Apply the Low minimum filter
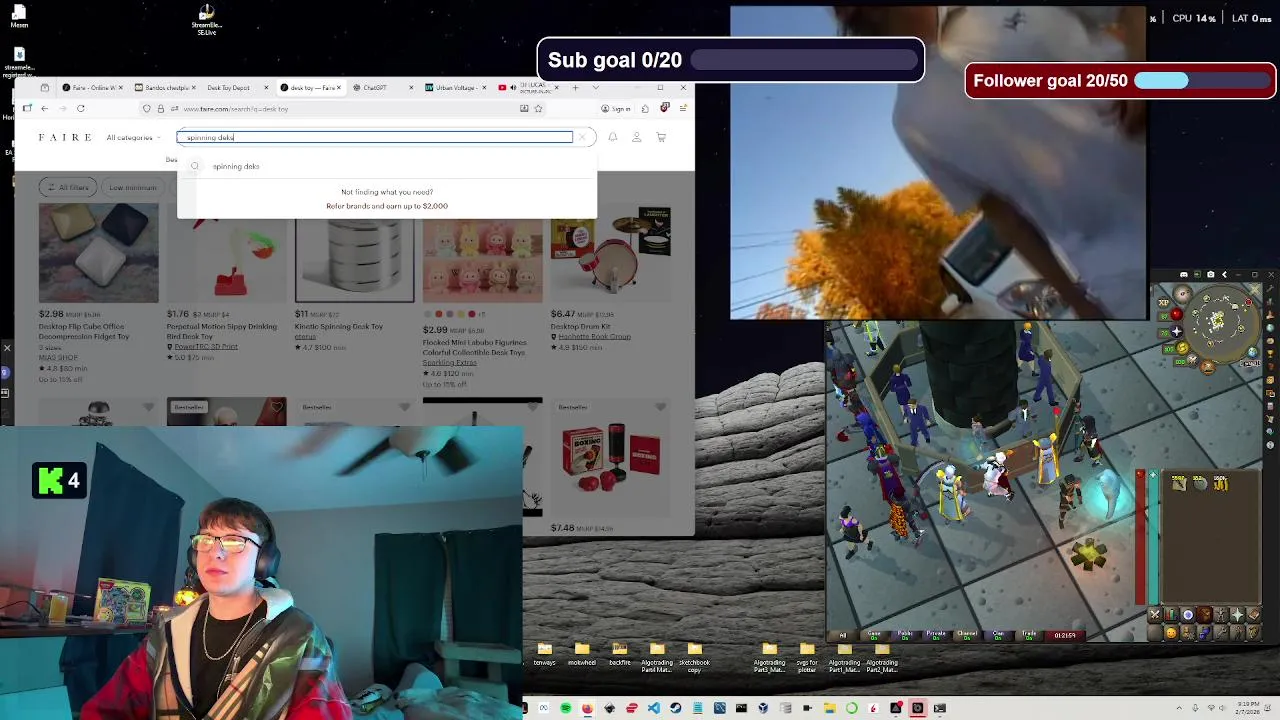This screenshot has height=720, width=1280. click(133, 187)
